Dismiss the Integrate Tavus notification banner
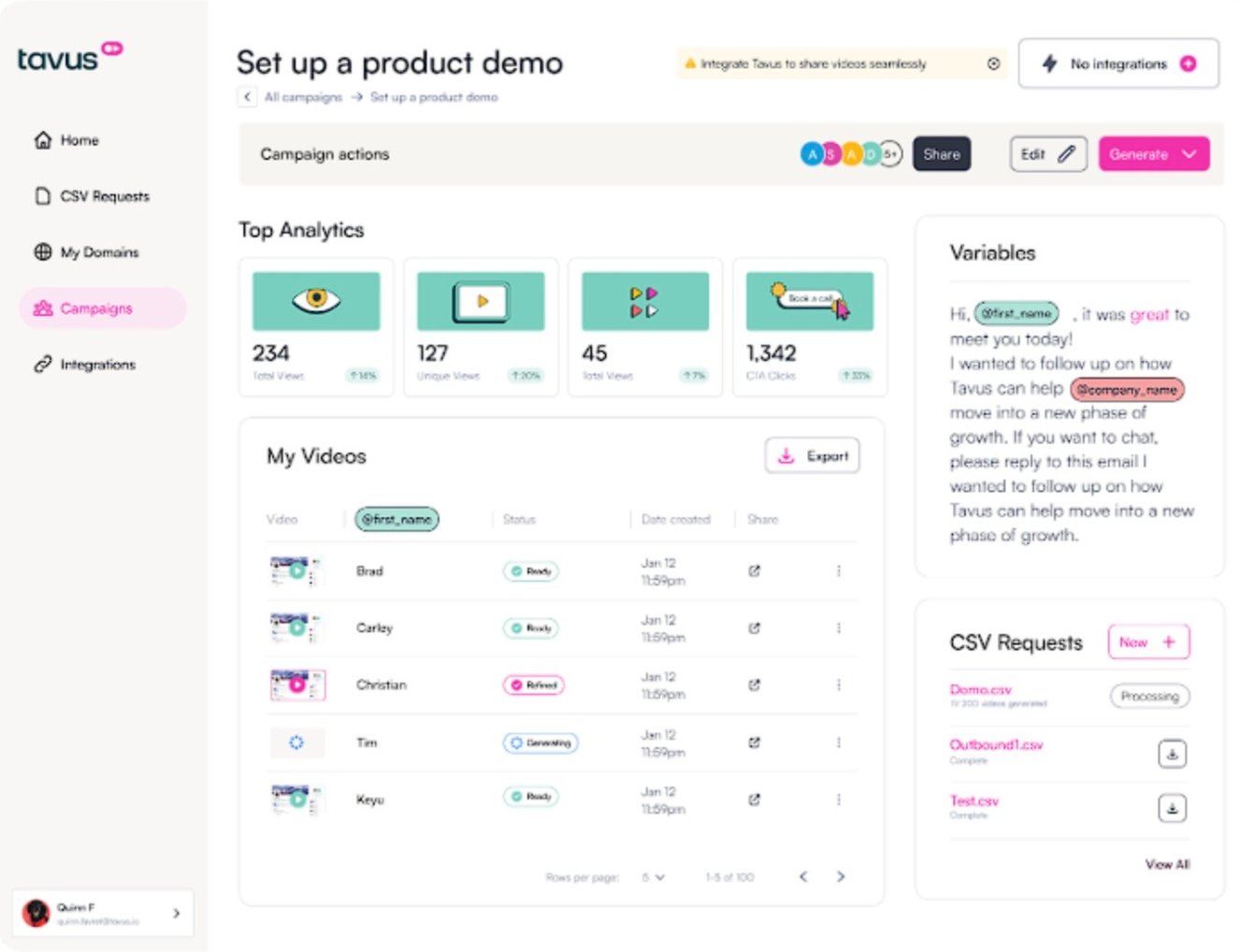Screen dimensions: 1240x952 click(x=992, y=64)
